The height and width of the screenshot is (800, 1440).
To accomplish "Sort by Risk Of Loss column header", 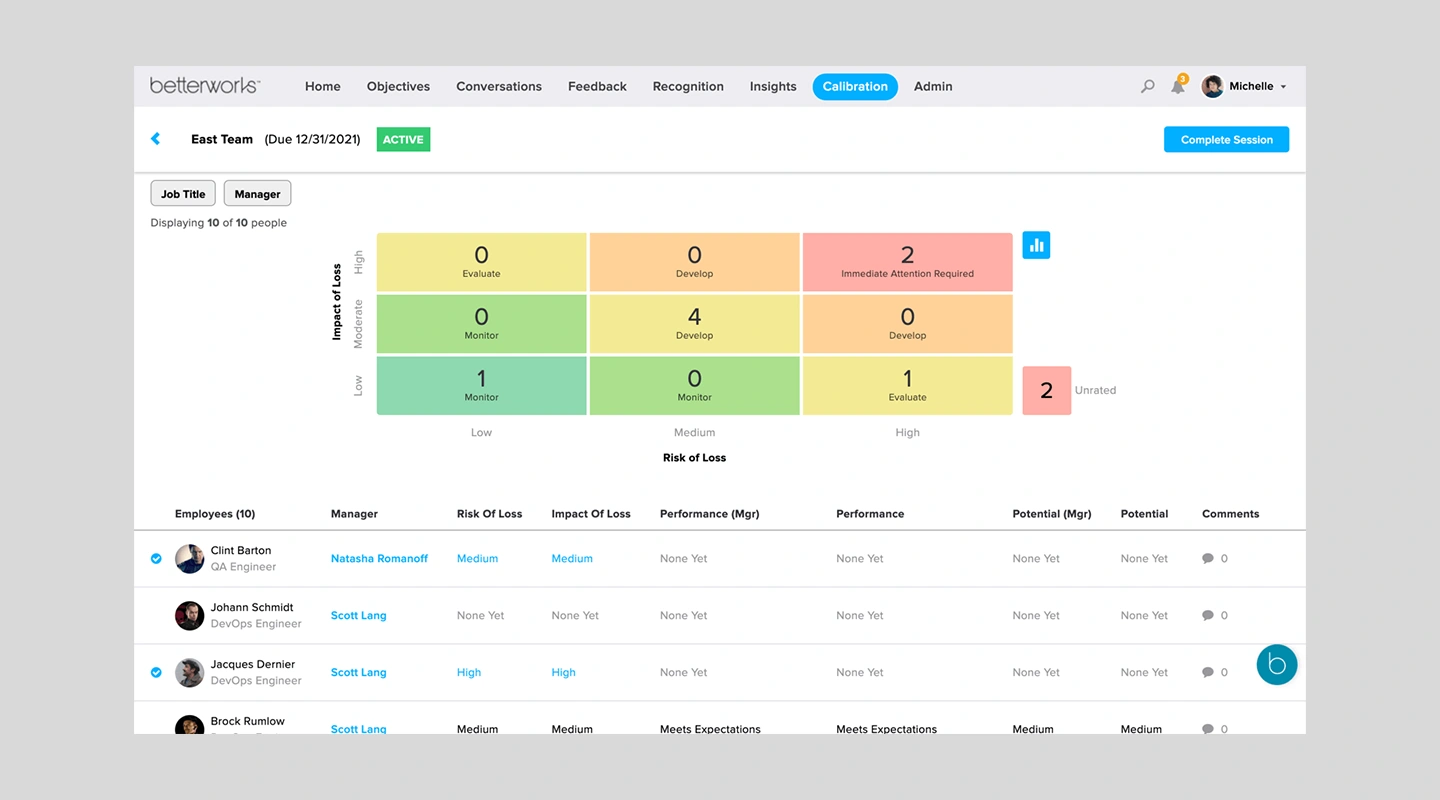I will tap(489, 514).
